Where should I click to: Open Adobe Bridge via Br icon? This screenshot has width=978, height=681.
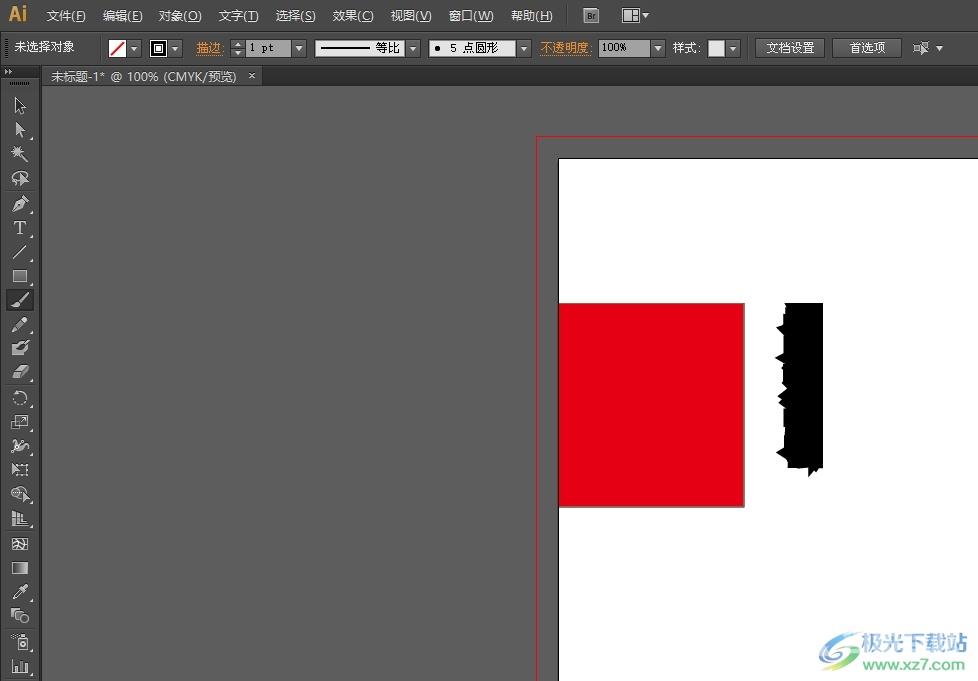click(591, 16)
